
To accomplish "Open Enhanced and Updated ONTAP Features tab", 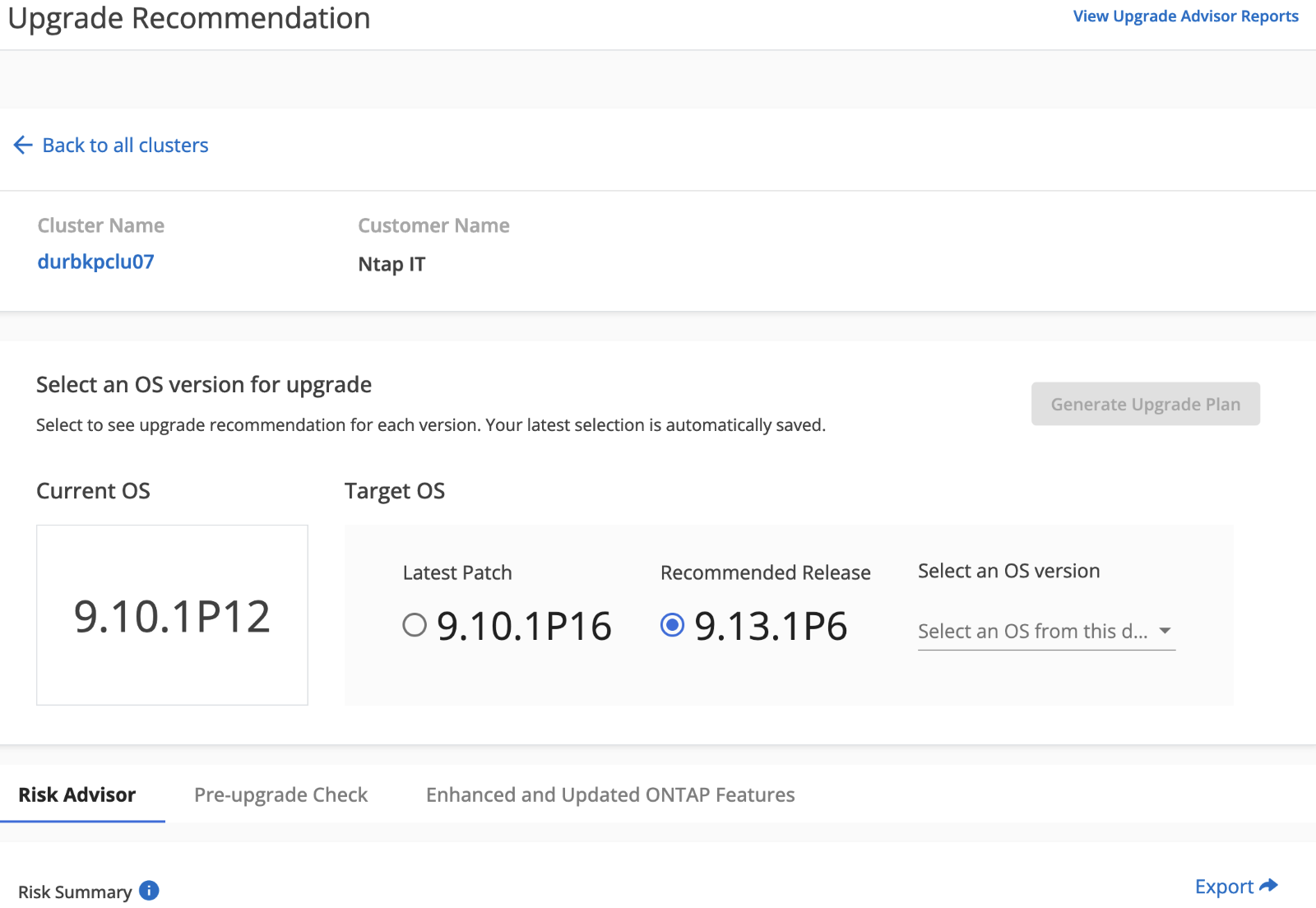I will click(x=610, y=794).
